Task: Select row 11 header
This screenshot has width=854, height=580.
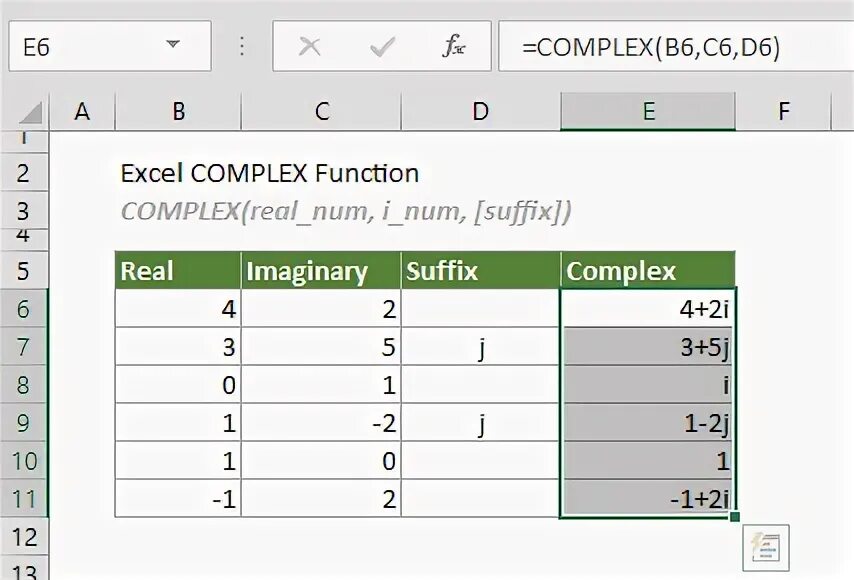Action: coord(24,499)
